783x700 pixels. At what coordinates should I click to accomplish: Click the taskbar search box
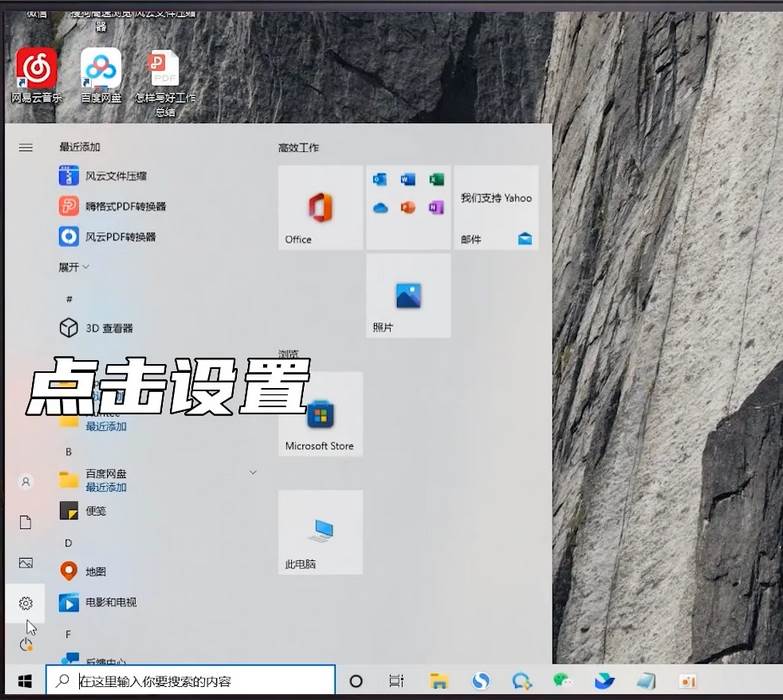(x=190, y=681)
